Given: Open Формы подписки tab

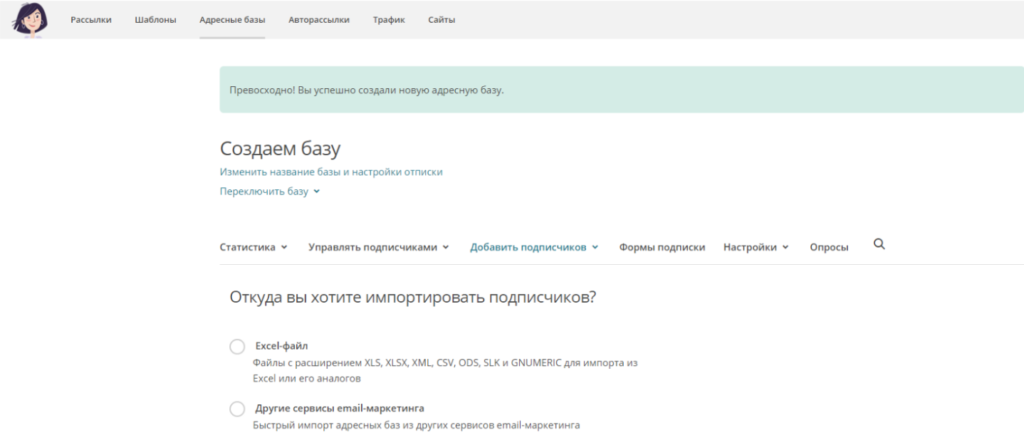Looking at the screenshot, I should pos(662,248).
